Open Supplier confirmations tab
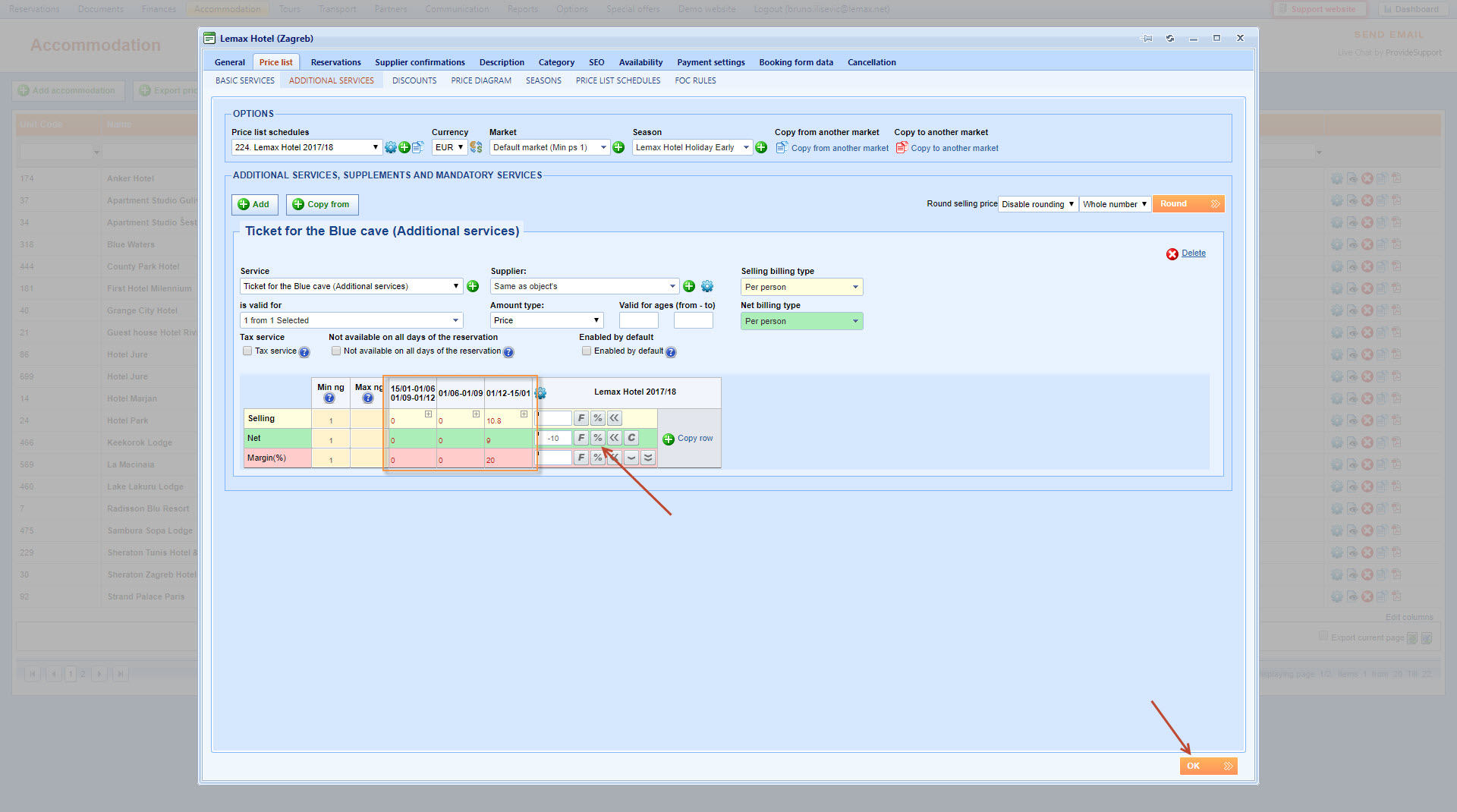The image size is (1457, 812). pos(420,62)
